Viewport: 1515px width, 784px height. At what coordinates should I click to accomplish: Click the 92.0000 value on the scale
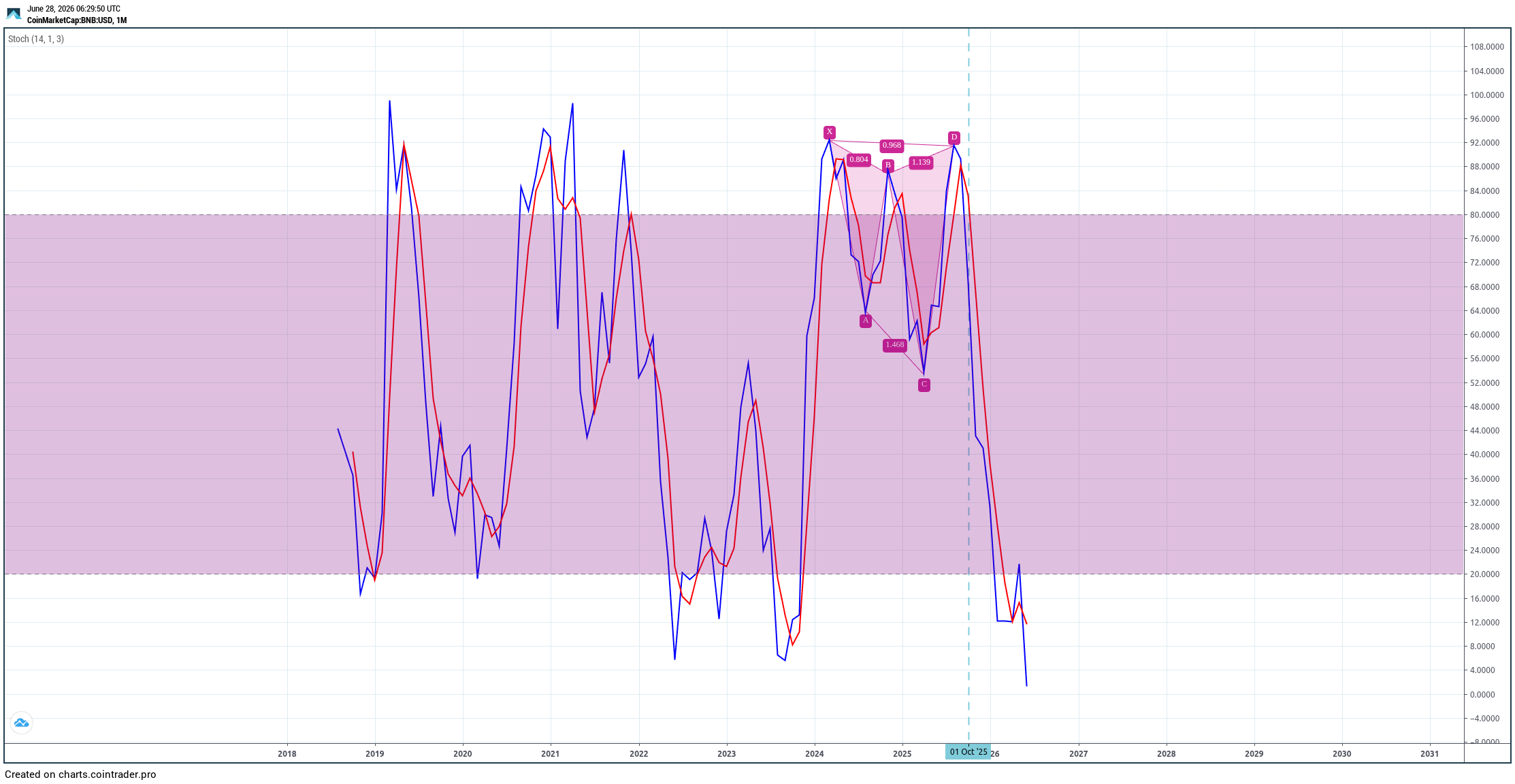[1484, 143]
